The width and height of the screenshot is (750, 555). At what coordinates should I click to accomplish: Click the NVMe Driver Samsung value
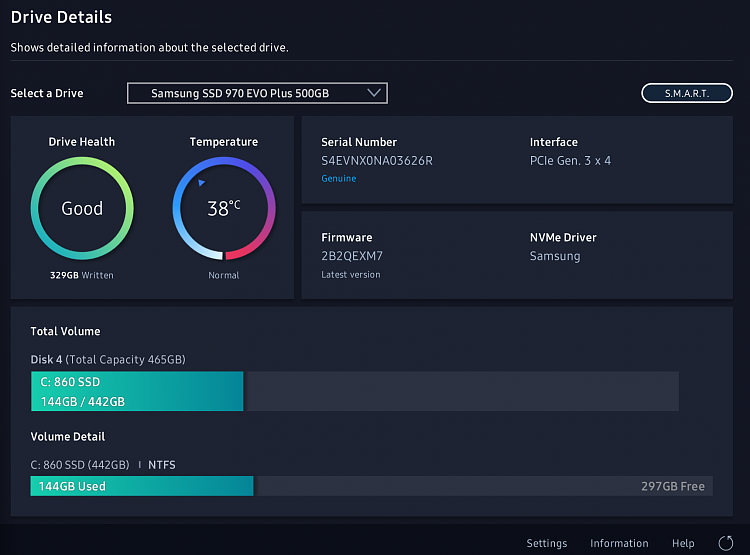555,256
